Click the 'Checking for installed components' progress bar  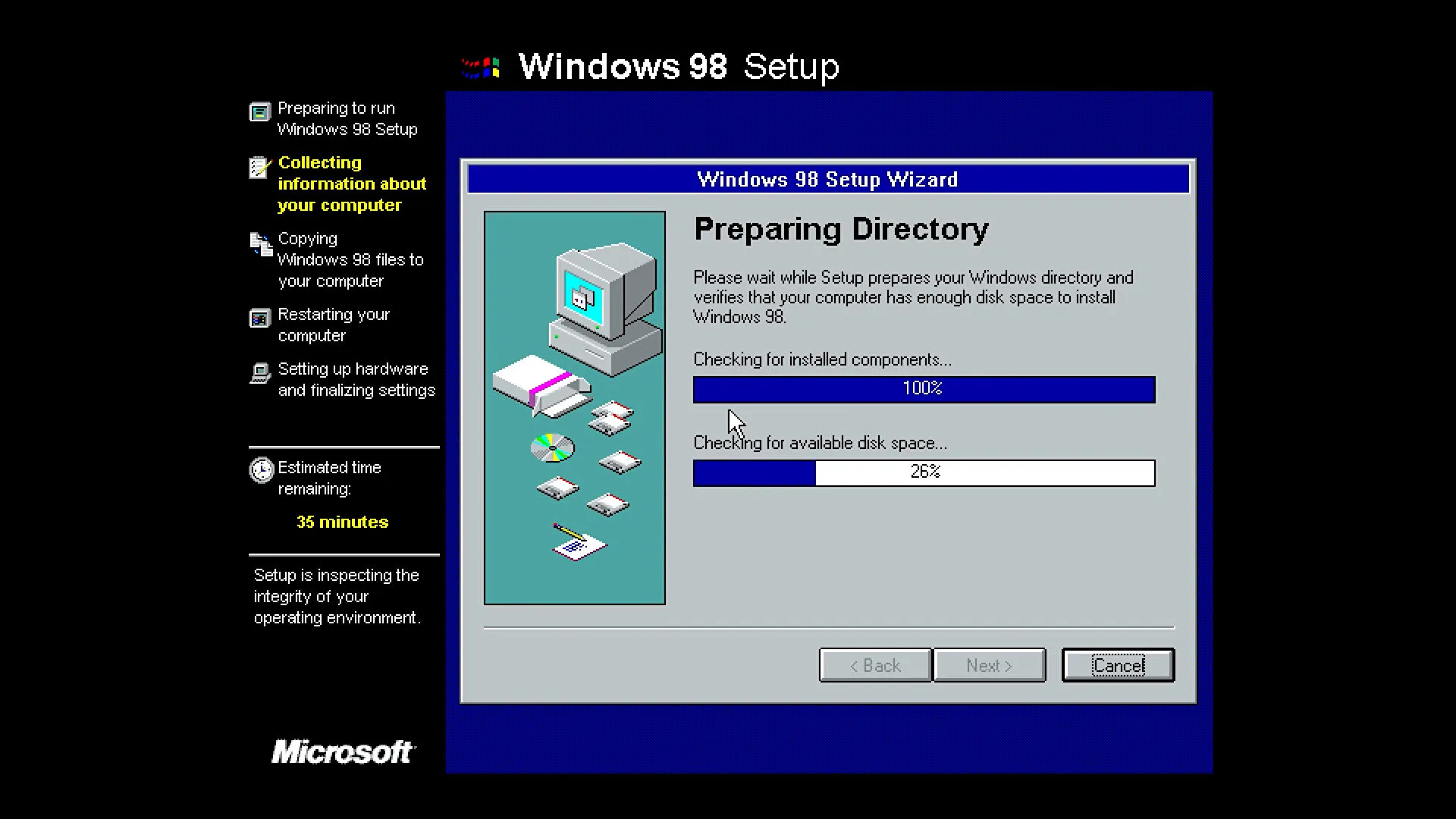pyautogui.click(x=923, y=389)
